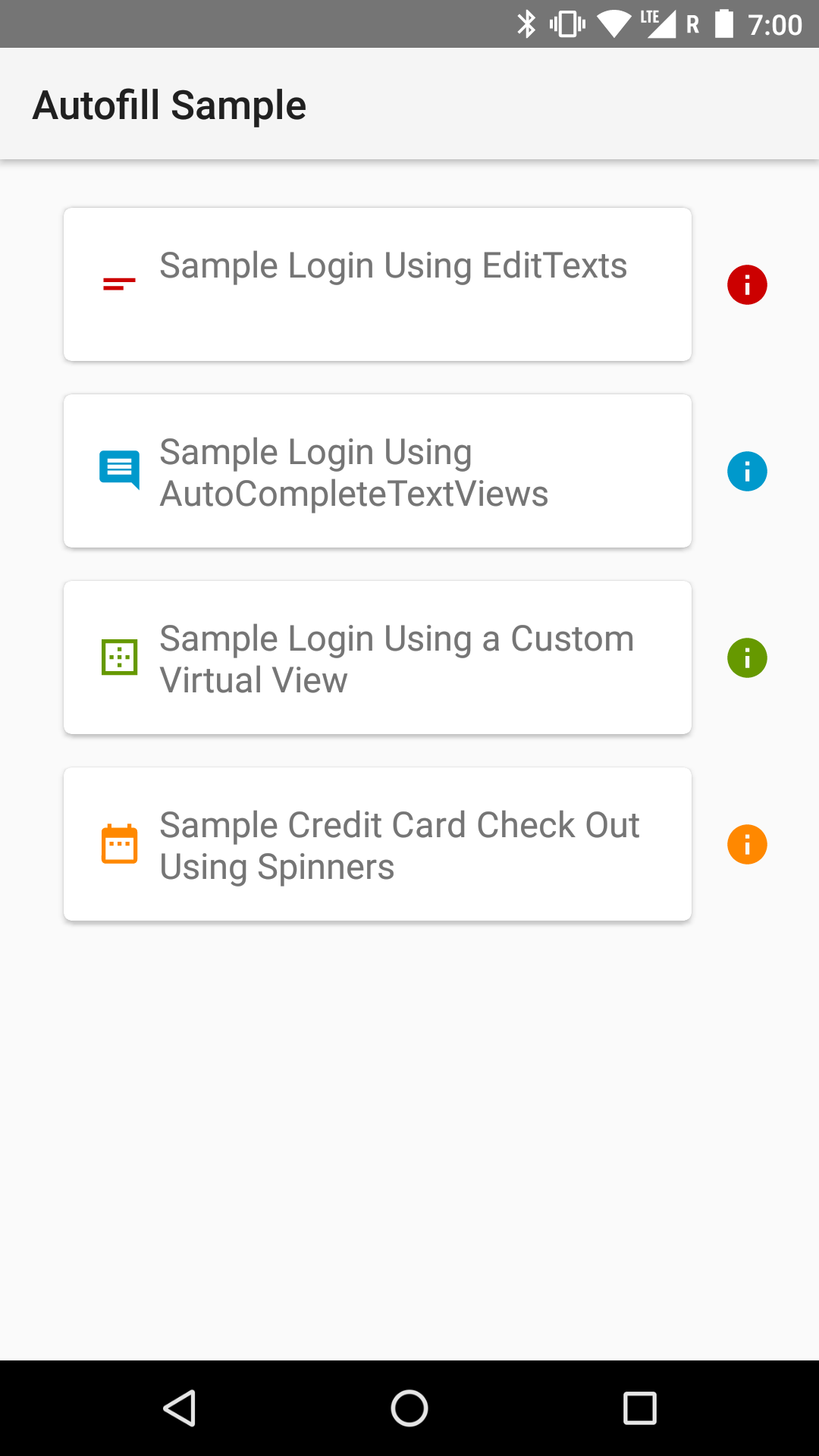
Task: Open the red info icon for EditTexts sample
Action: click(x=747, y=284)
